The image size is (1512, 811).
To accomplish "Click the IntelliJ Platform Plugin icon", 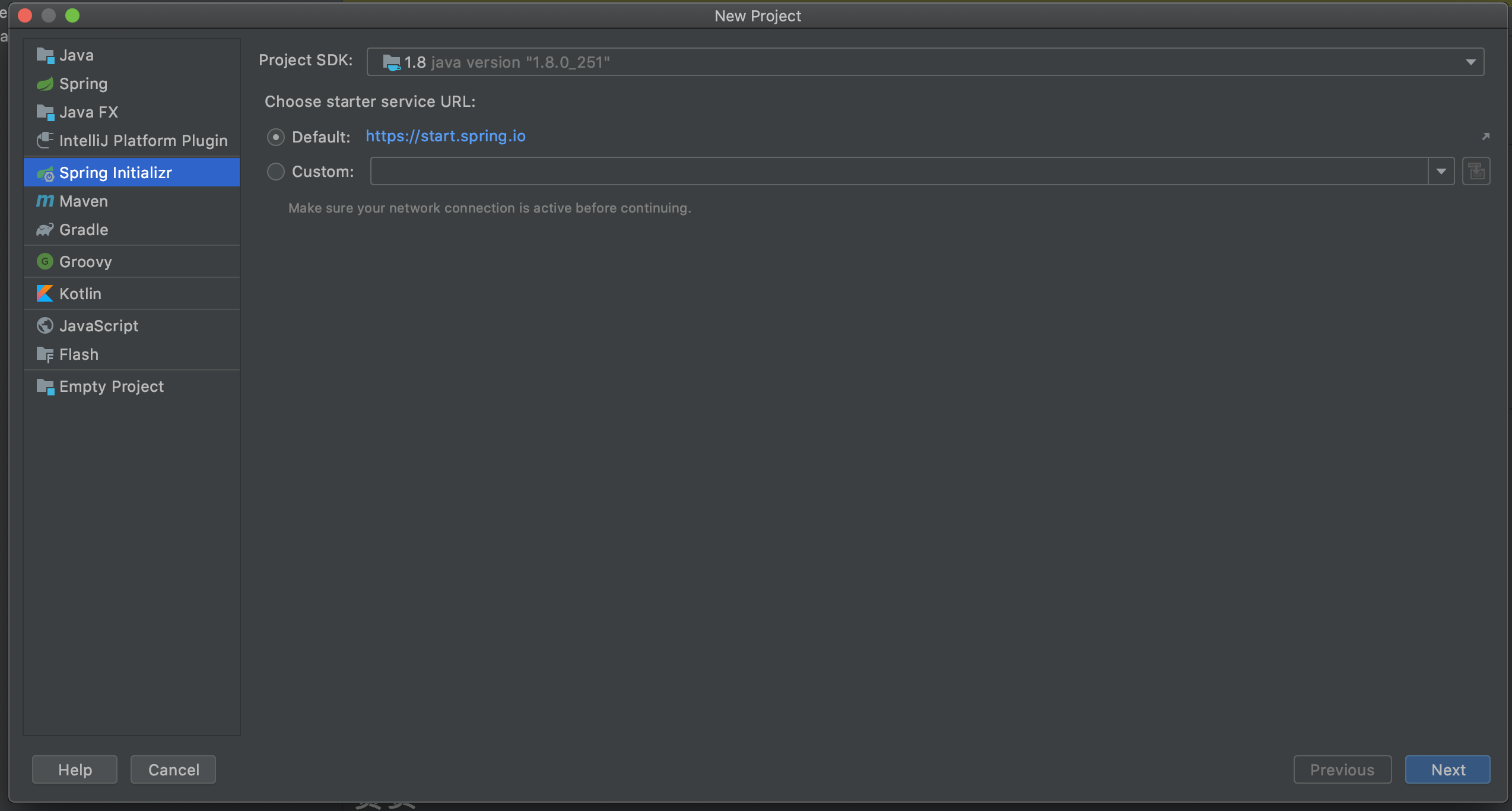I will point(45,141).
